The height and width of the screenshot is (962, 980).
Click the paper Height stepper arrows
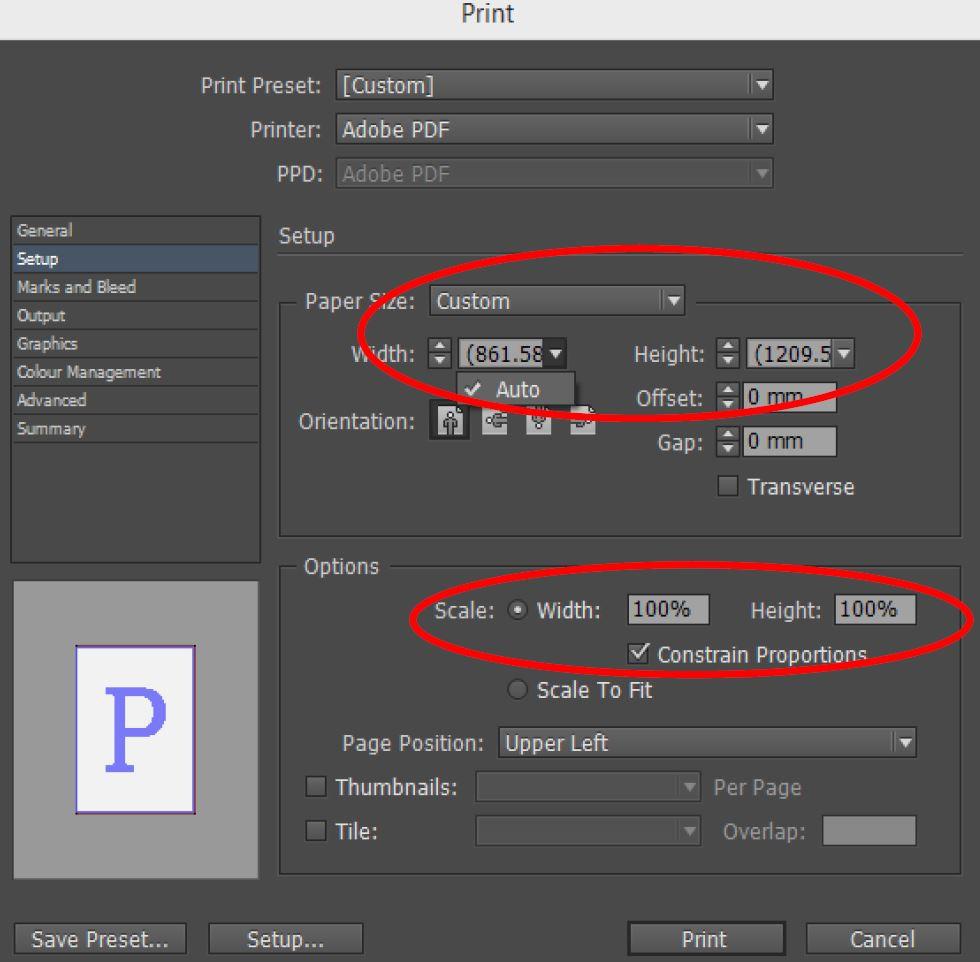coord(728,353)
